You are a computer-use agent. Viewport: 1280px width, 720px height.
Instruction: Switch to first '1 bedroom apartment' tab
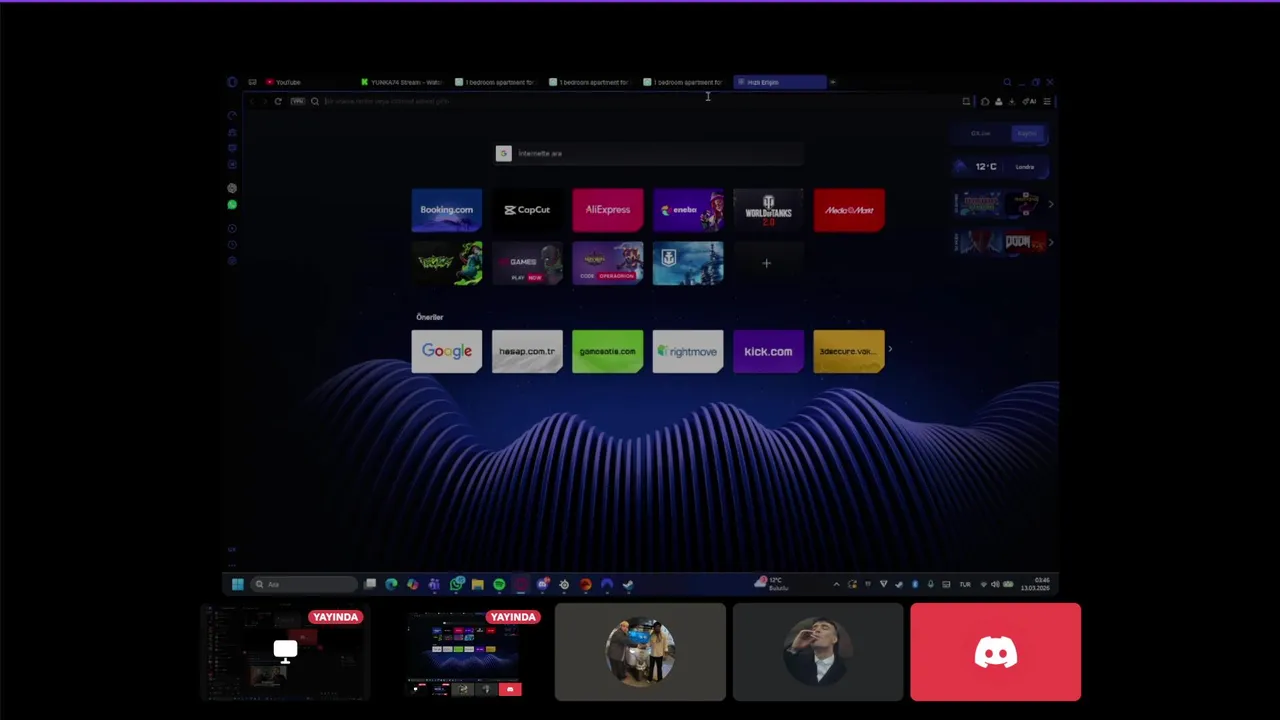pos(496,82)
